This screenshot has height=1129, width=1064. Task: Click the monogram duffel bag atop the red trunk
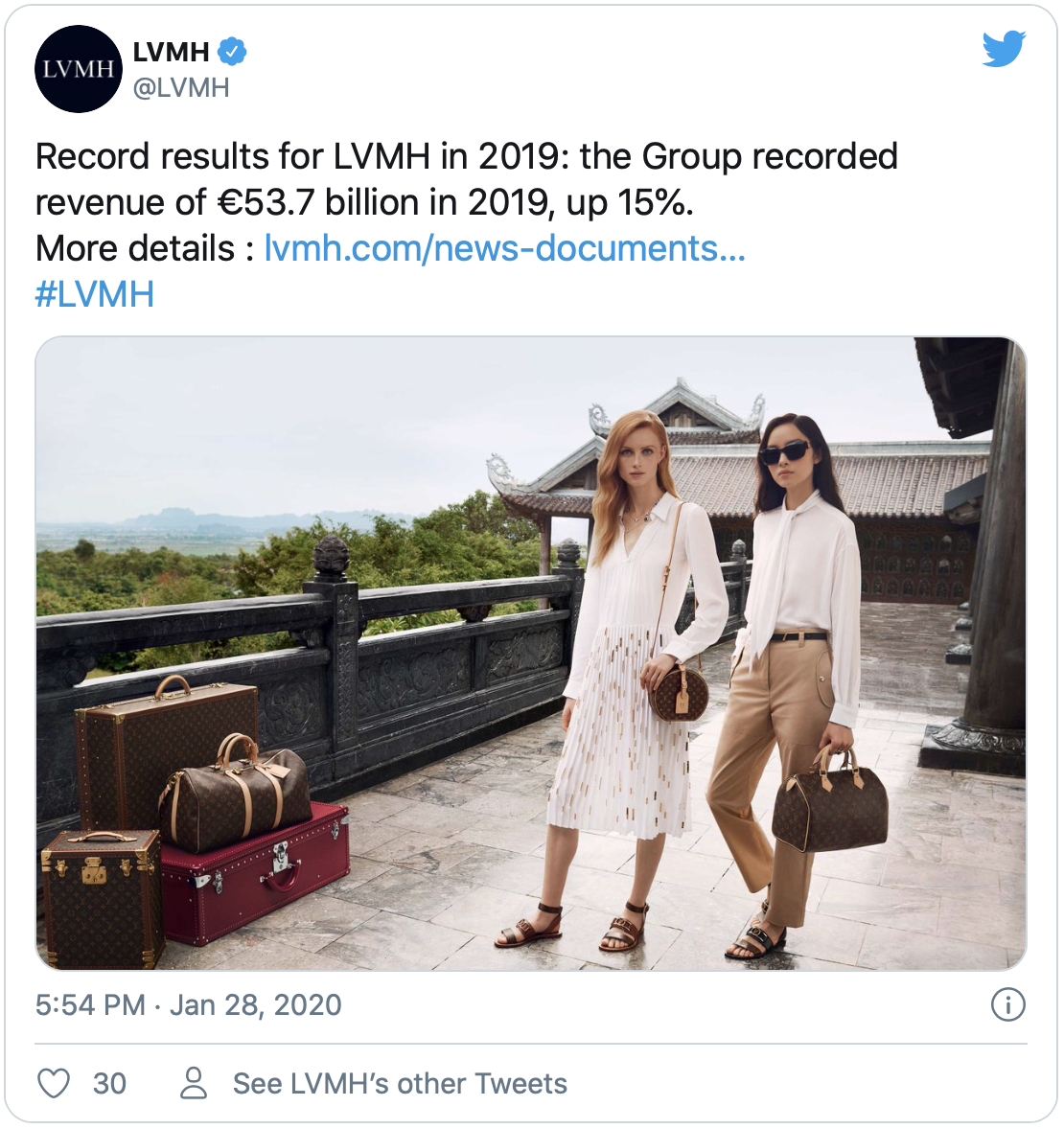[235, 793]
